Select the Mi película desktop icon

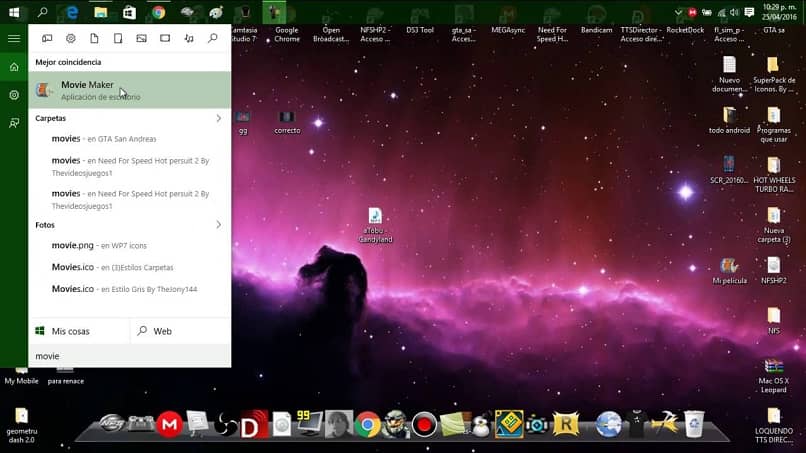[x=729, y=271]
